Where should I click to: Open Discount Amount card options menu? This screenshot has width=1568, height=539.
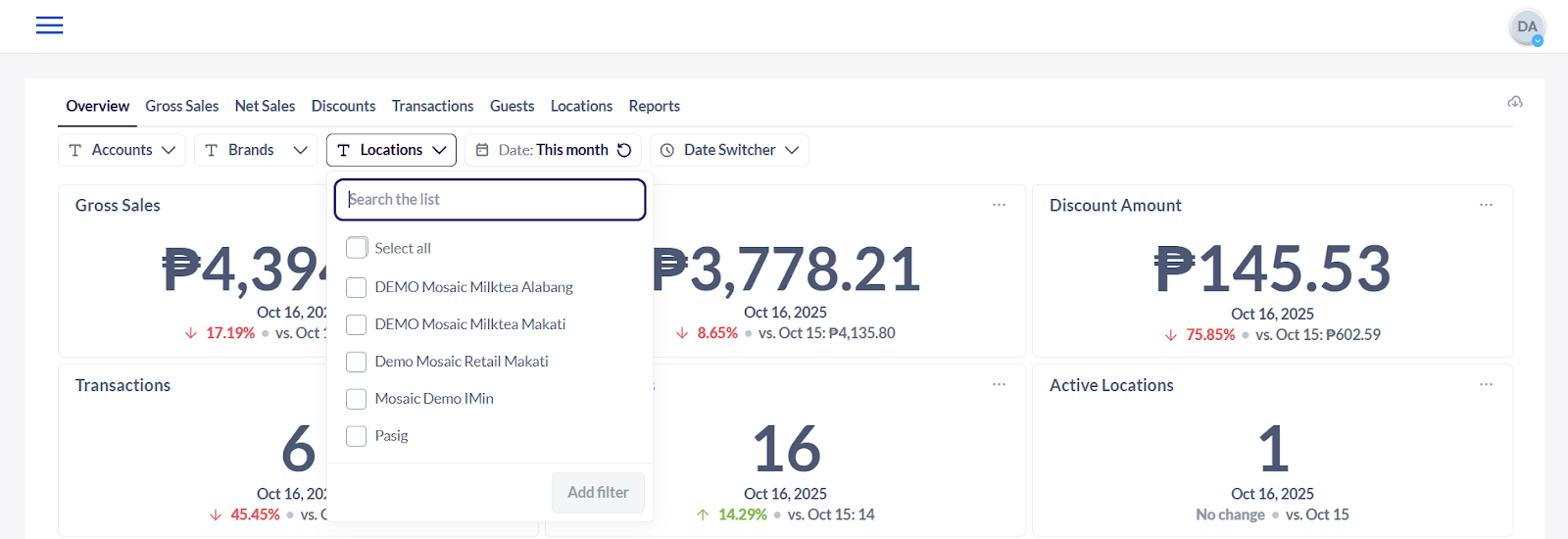pyautogui.click(x=1486, y=205)
